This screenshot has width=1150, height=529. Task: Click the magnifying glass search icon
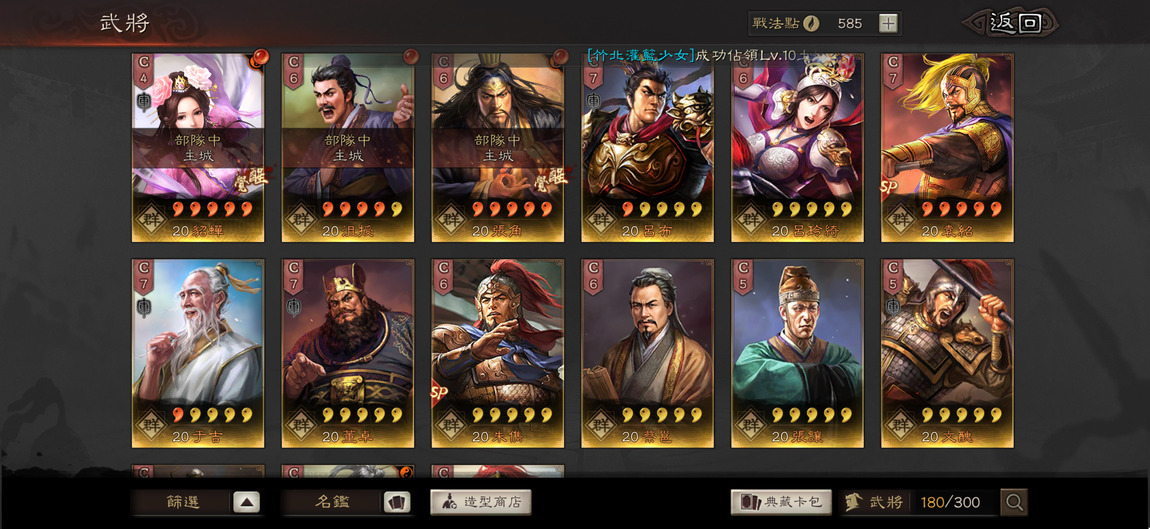[1014, 503]
